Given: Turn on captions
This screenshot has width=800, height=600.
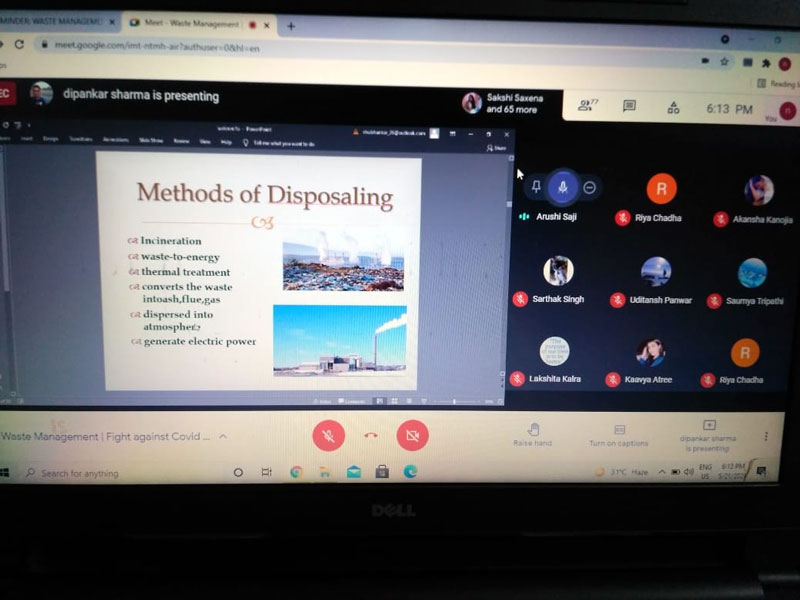Looking at the screenshot, I should pos(618,435).
